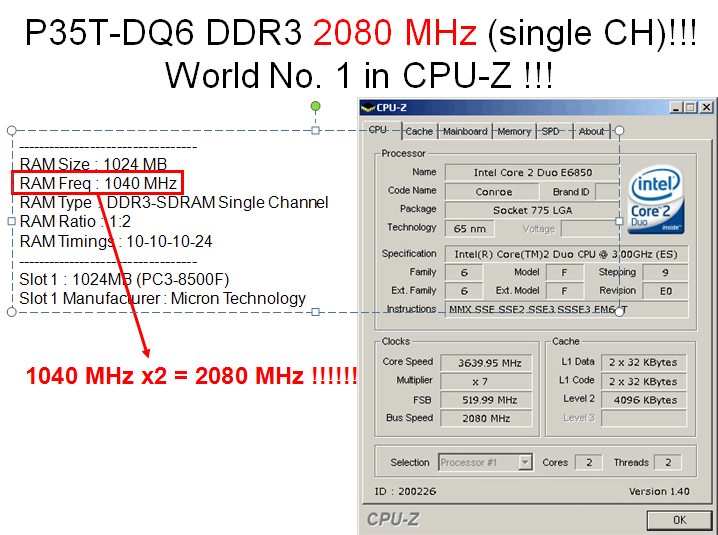
Task: Click the red-outlined RAM Freq box
Action: pos(97,183)
